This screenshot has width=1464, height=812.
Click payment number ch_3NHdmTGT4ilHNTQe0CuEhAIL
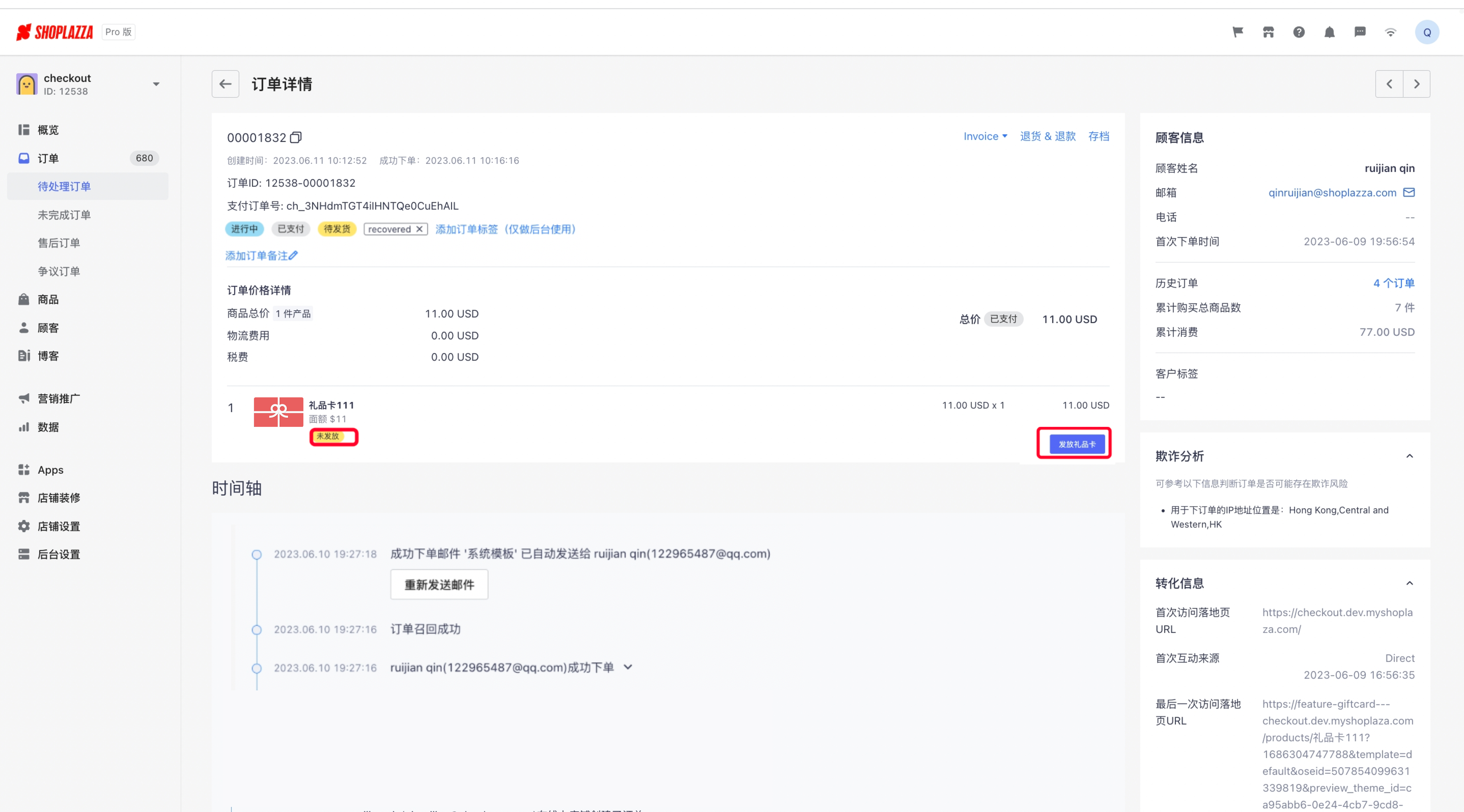tap(372, 206)
